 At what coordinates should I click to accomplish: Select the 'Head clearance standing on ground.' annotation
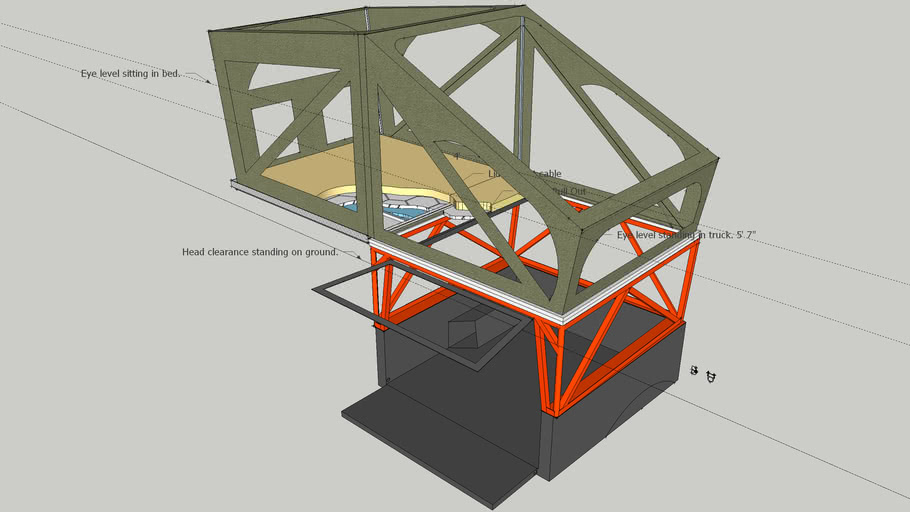[259, 252]
